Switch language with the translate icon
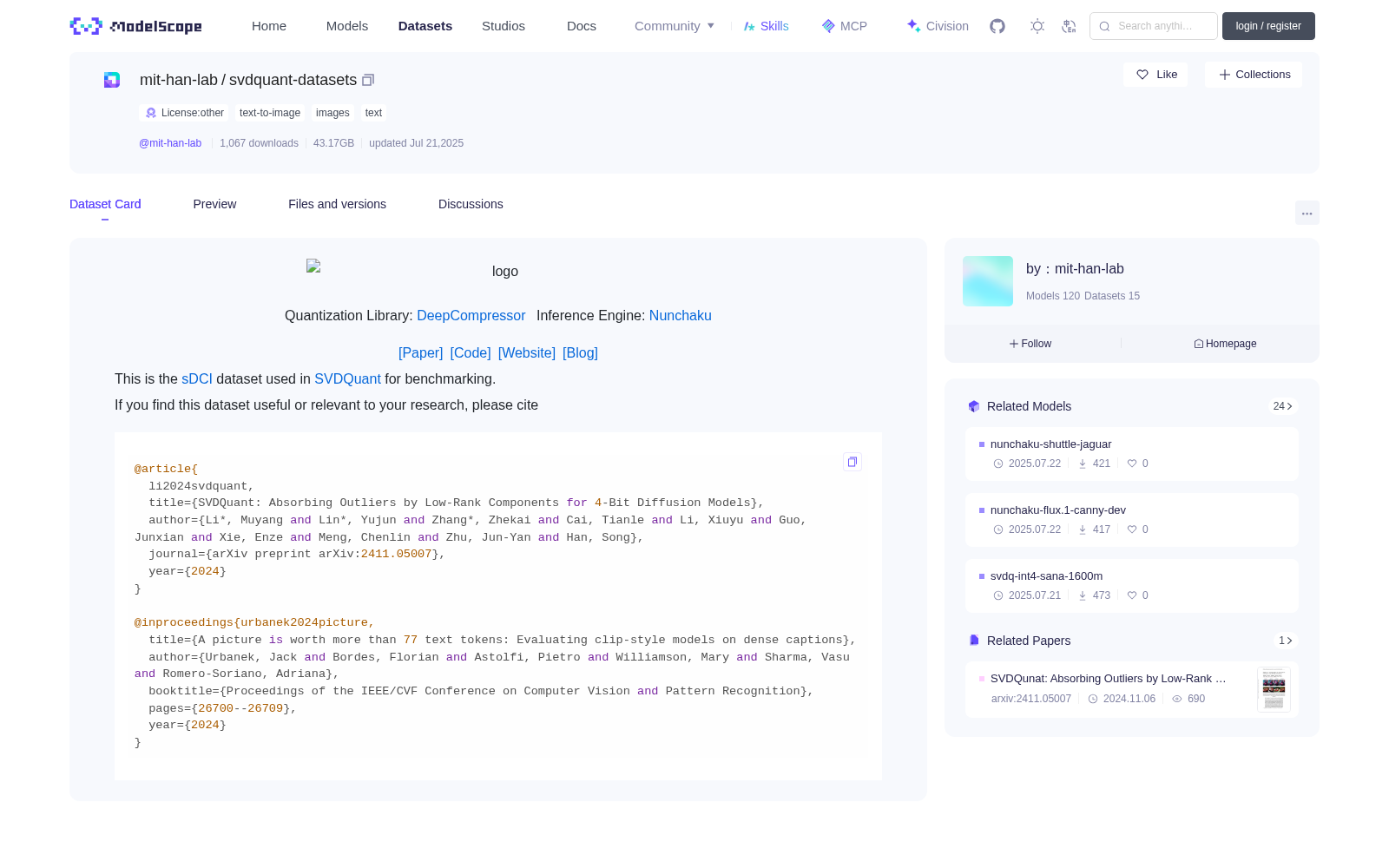The width and height of the screenshot is (1389, 868). [x=1070, y=26]
